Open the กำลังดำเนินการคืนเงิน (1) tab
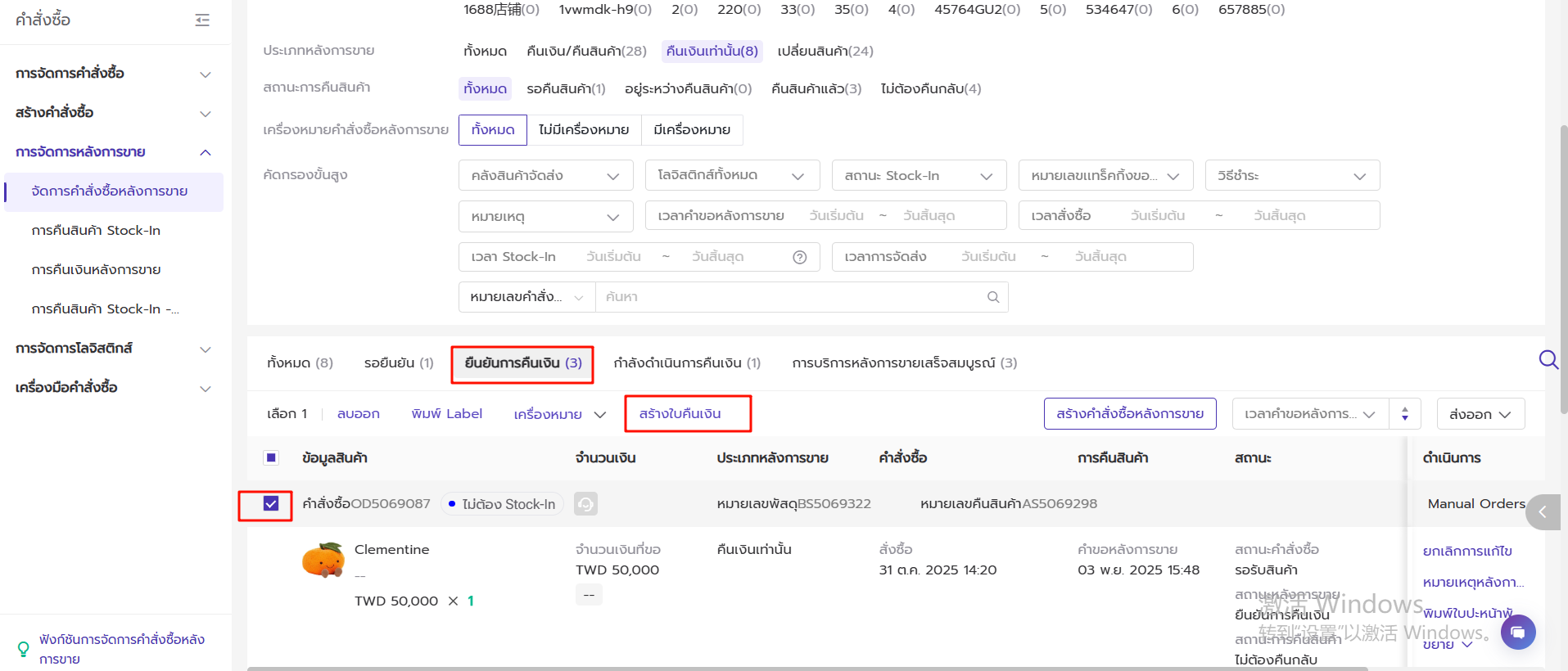The image size is (1568, 671). point(686,363)
